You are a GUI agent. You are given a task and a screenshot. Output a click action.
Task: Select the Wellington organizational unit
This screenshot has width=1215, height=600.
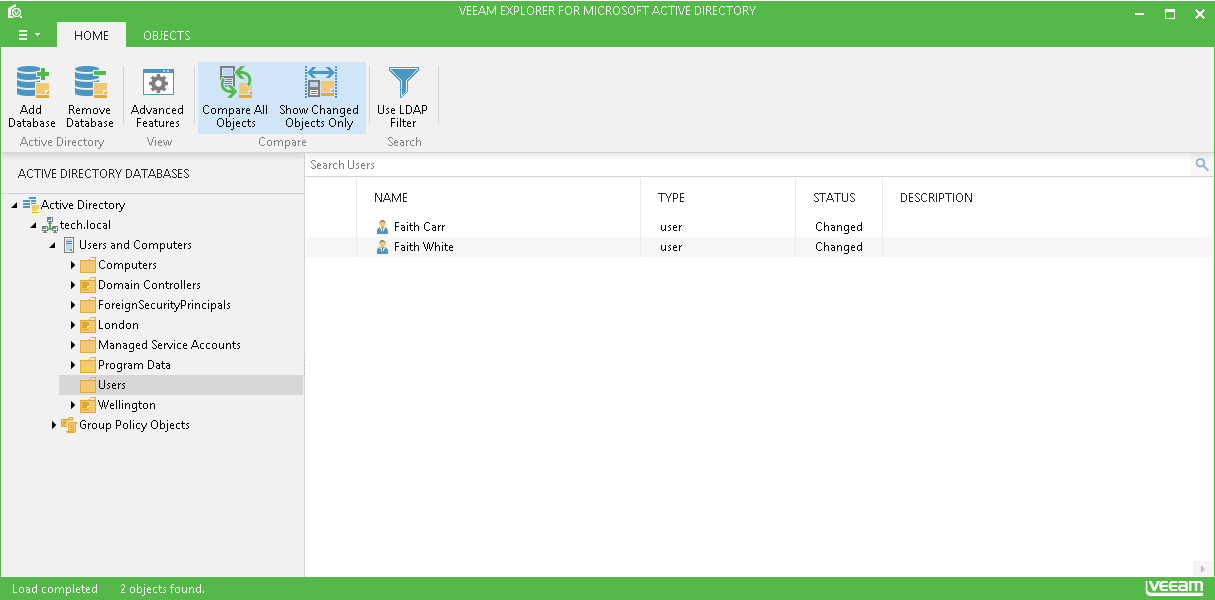(x=127, y=405)
